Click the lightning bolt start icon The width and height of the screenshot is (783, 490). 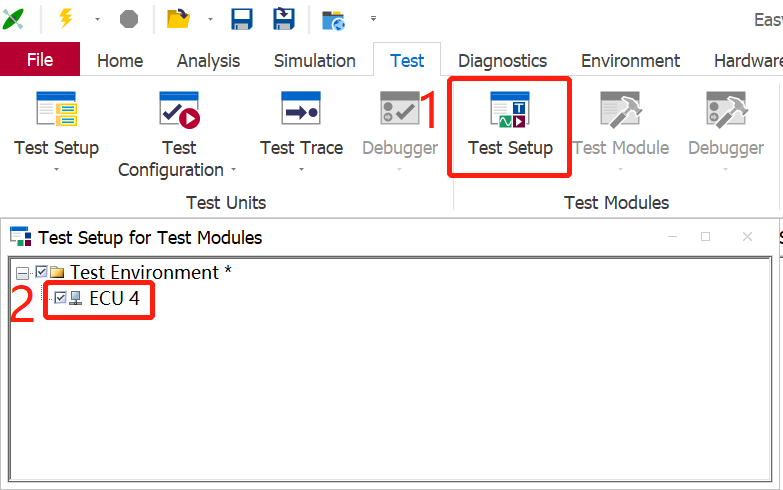[x=66, y=18]
